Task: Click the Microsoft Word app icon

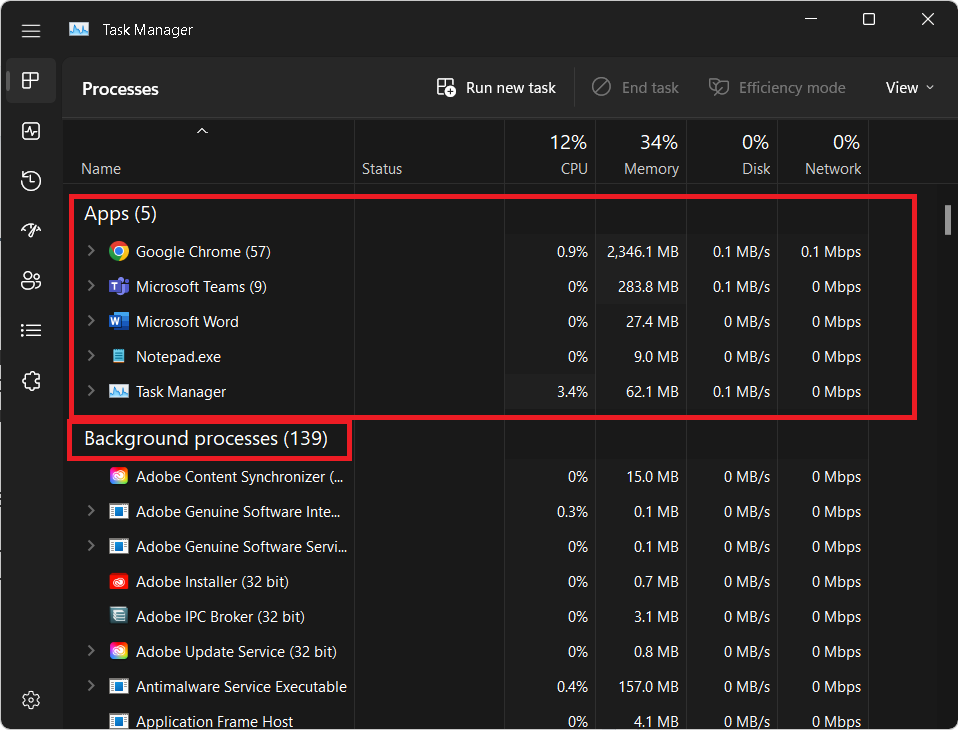Action: click(x=119, y=321)
